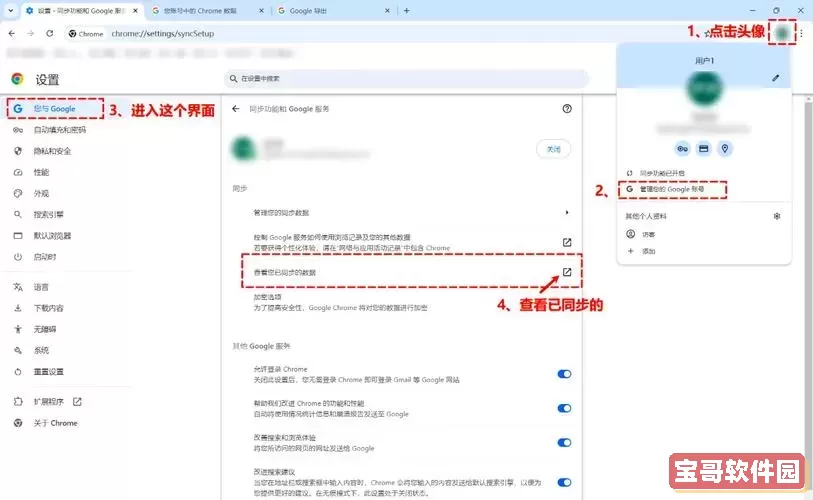Click the 关闭 sync turn-off button
The width and height of the screenshot is (813, 500).
tap(553, 149)
